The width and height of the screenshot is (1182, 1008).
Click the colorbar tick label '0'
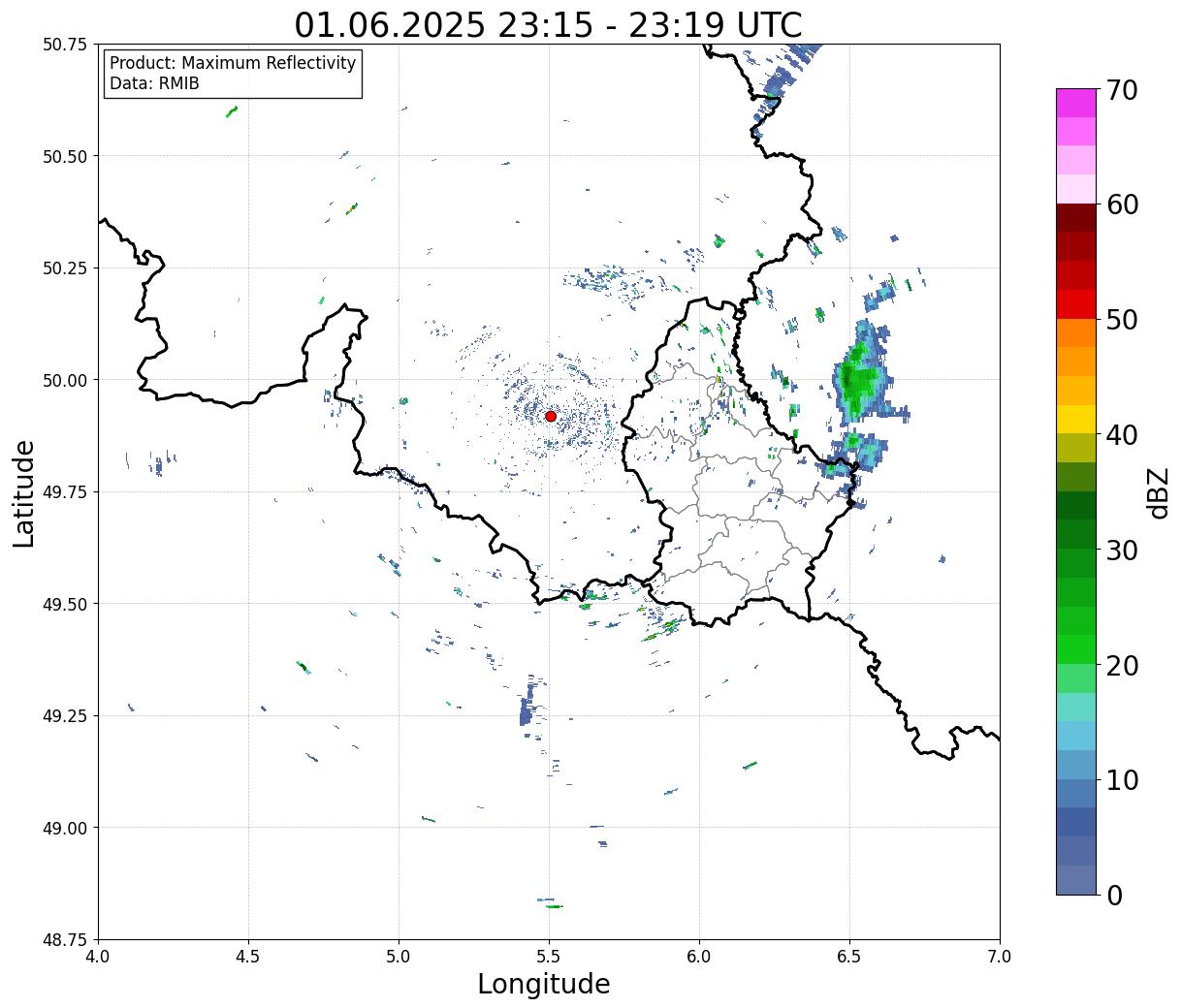coord(1114,895)
